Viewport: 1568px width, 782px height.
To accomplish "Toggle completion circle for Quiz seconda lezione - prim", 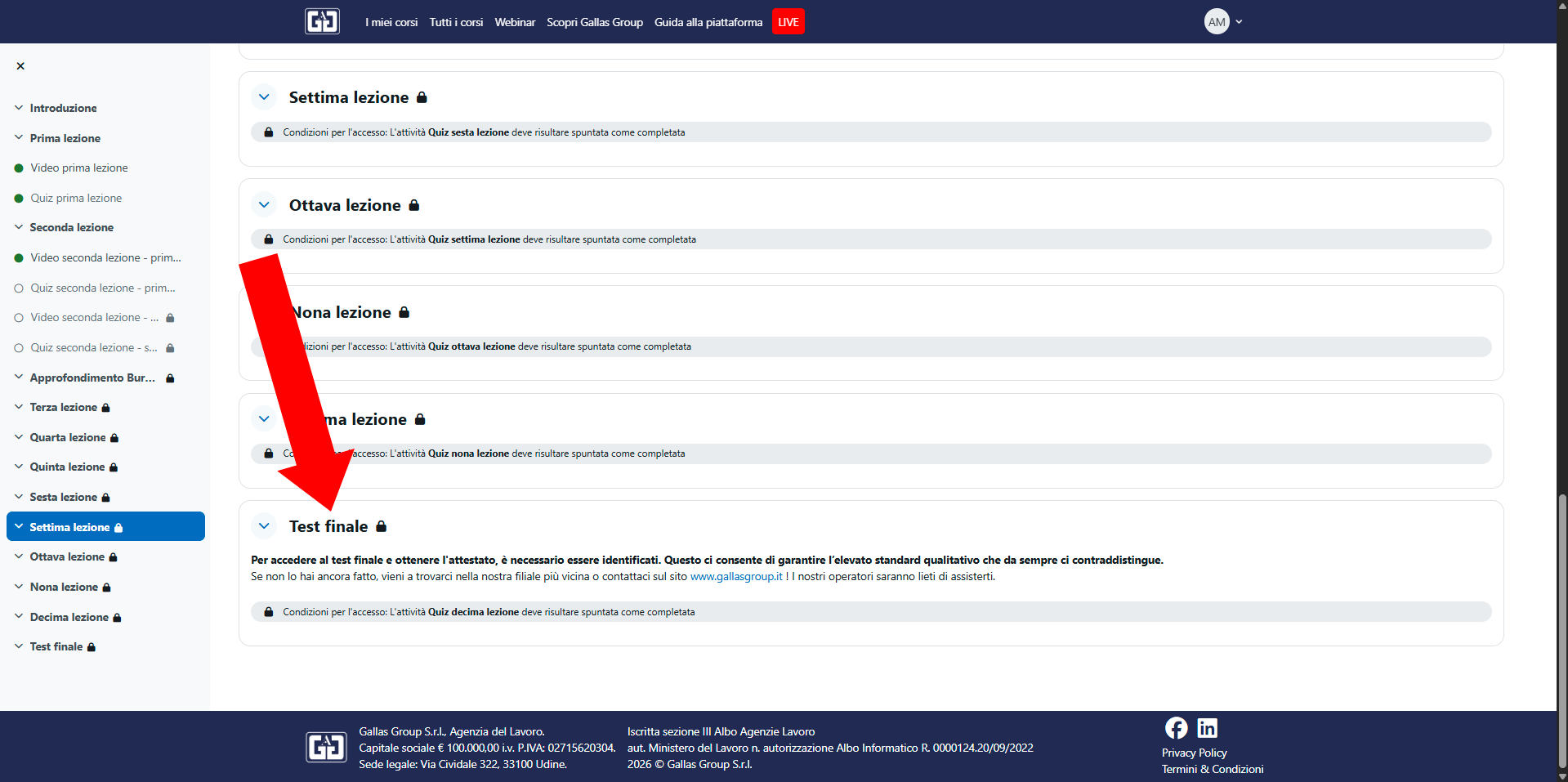I will coord(19,288).
